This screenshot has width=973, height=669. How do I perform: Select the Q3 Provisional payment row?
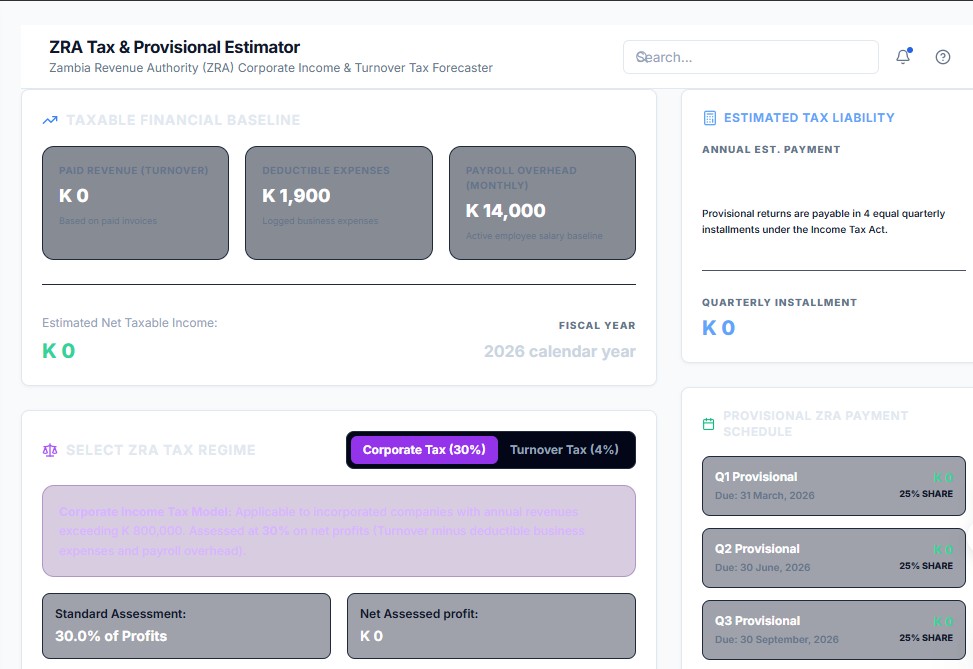pyautogui.click(x=833, y=630)
